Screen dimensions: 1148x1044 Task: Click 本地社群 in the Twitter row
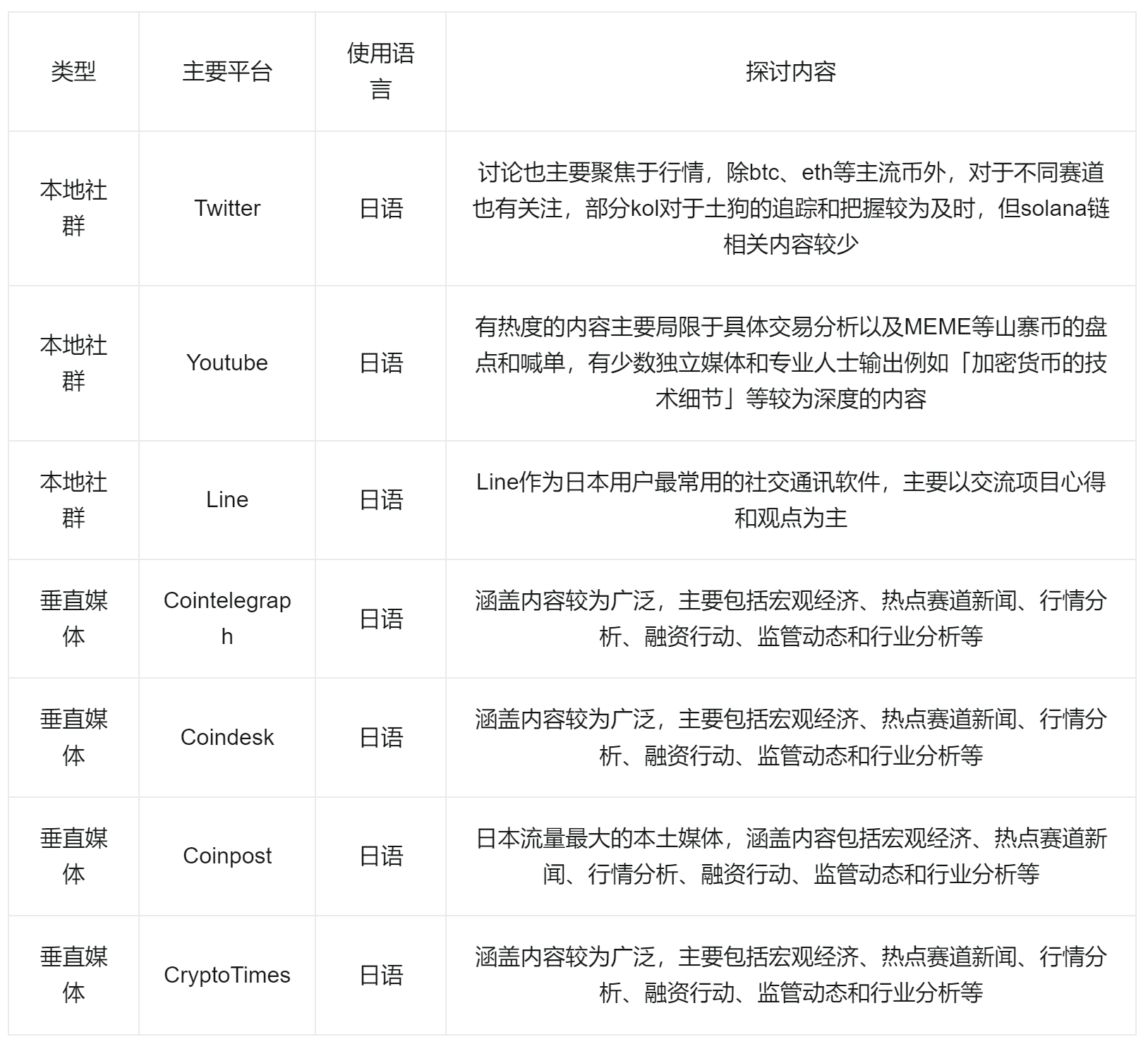[73, 208]
